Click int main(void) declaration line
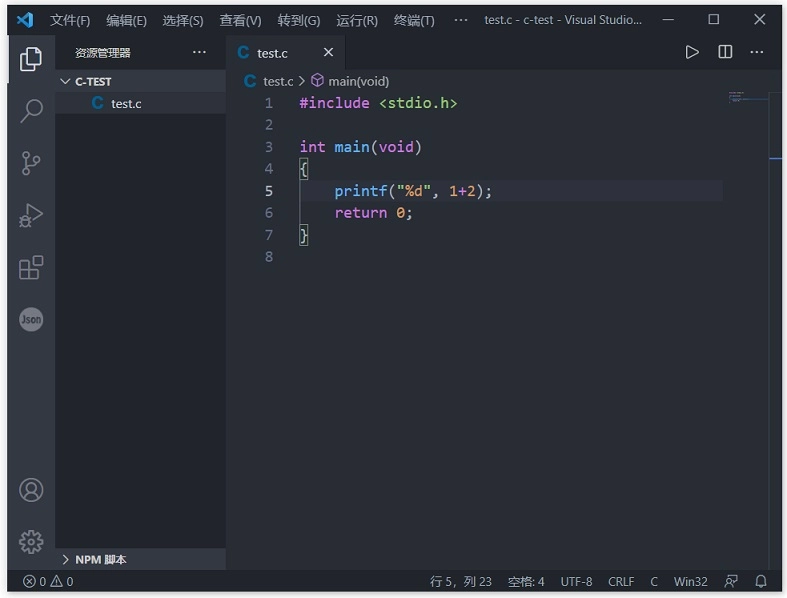 [360, 147]
